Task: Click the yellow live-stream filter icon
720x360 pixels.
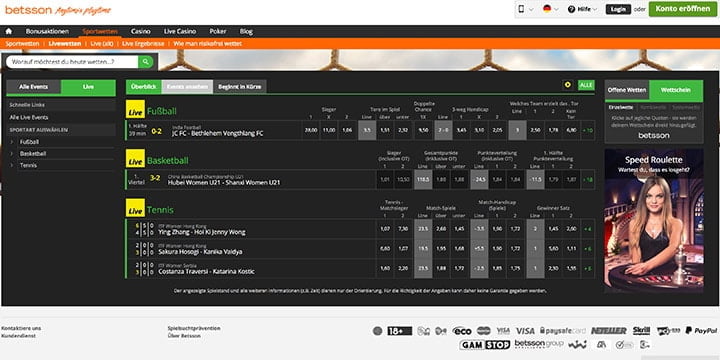Action: coord(568,85)
